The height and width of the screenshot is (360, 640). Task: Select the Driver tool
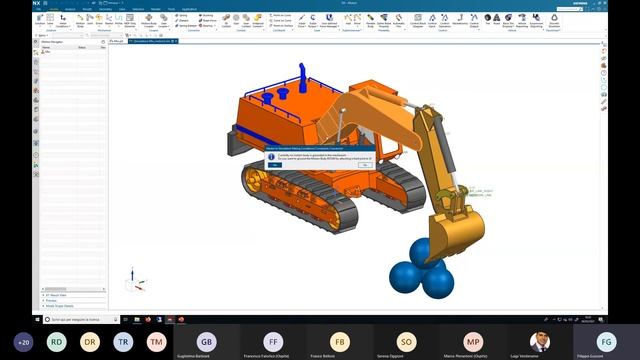(99, 20)
